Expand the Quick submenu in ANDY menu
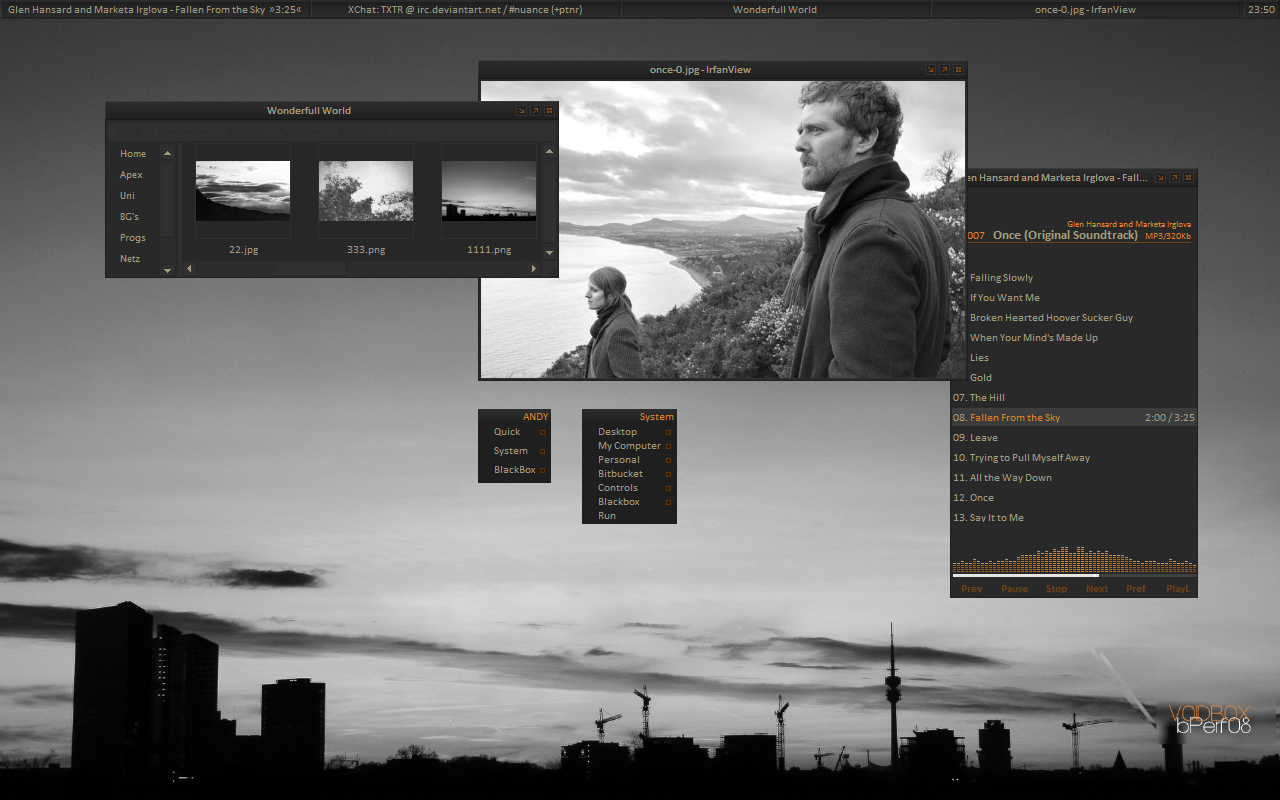Image resolution: width=1280 pixels, height=800 pixels. pos(514,432)
